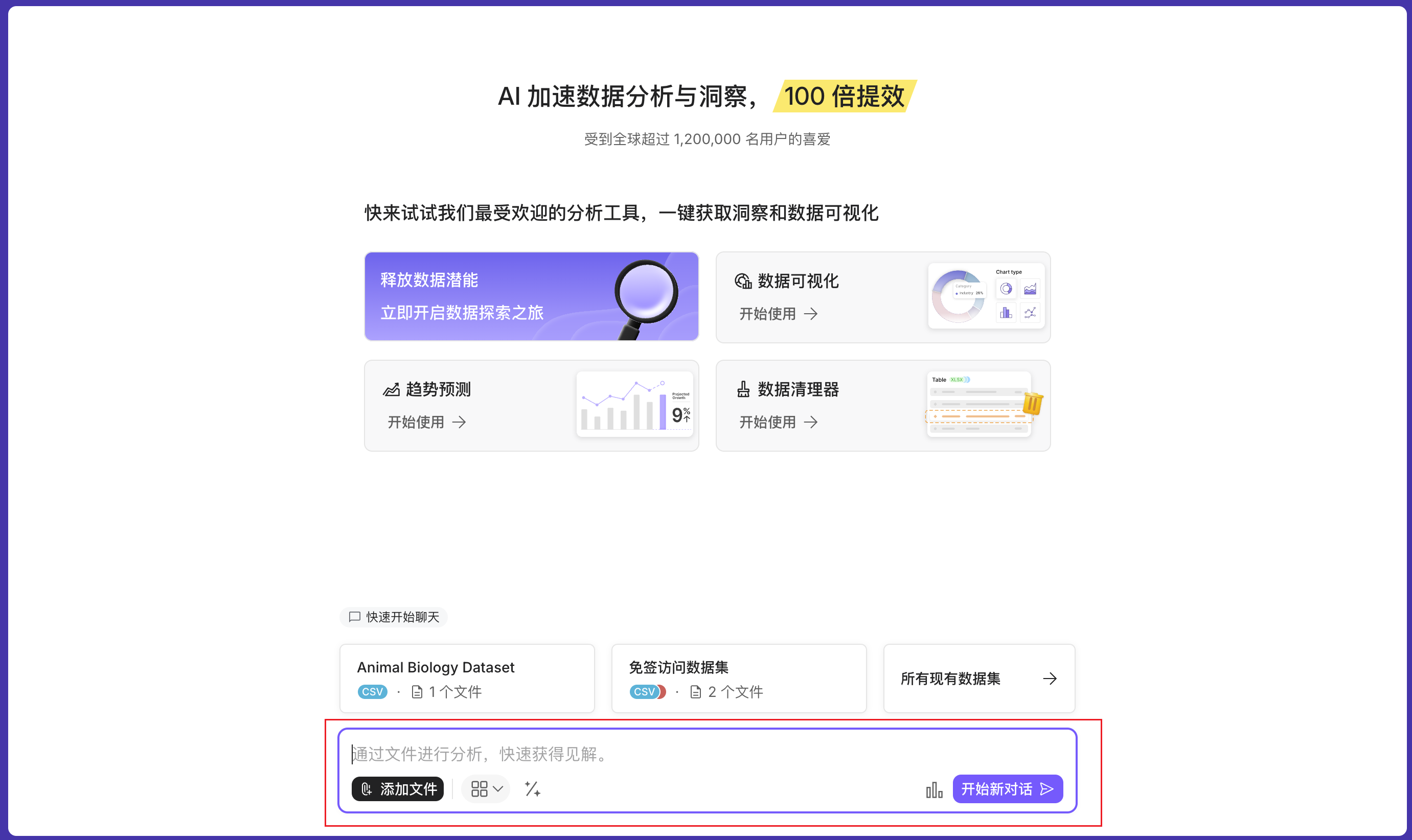Click the bar chart icon beside 开始新对话
1412x840 pixels.
point(933,789)
